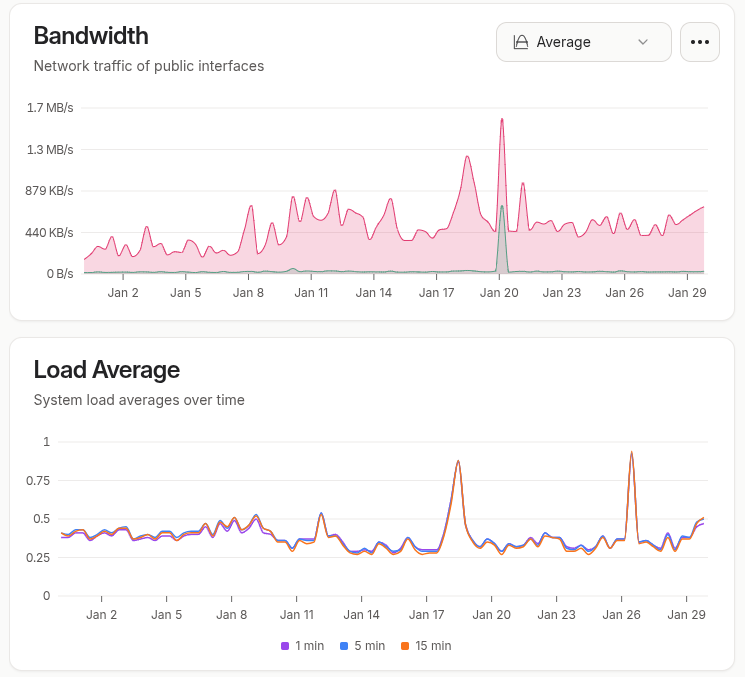Click the chart icon inside the Average selector
The height and width of the screenshot is (677, 745).
pos(520,42)
